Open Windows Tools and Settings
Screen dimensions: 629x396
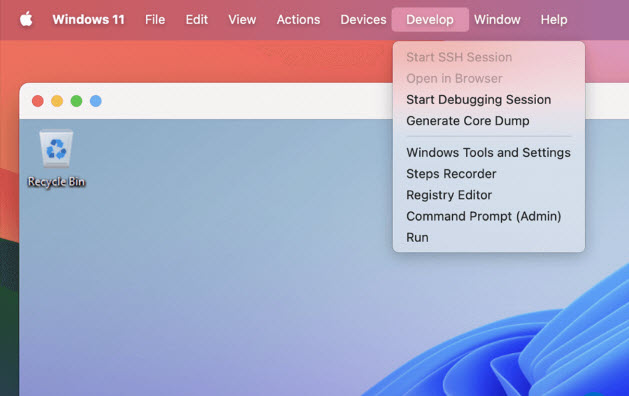(x=489, y=152)
